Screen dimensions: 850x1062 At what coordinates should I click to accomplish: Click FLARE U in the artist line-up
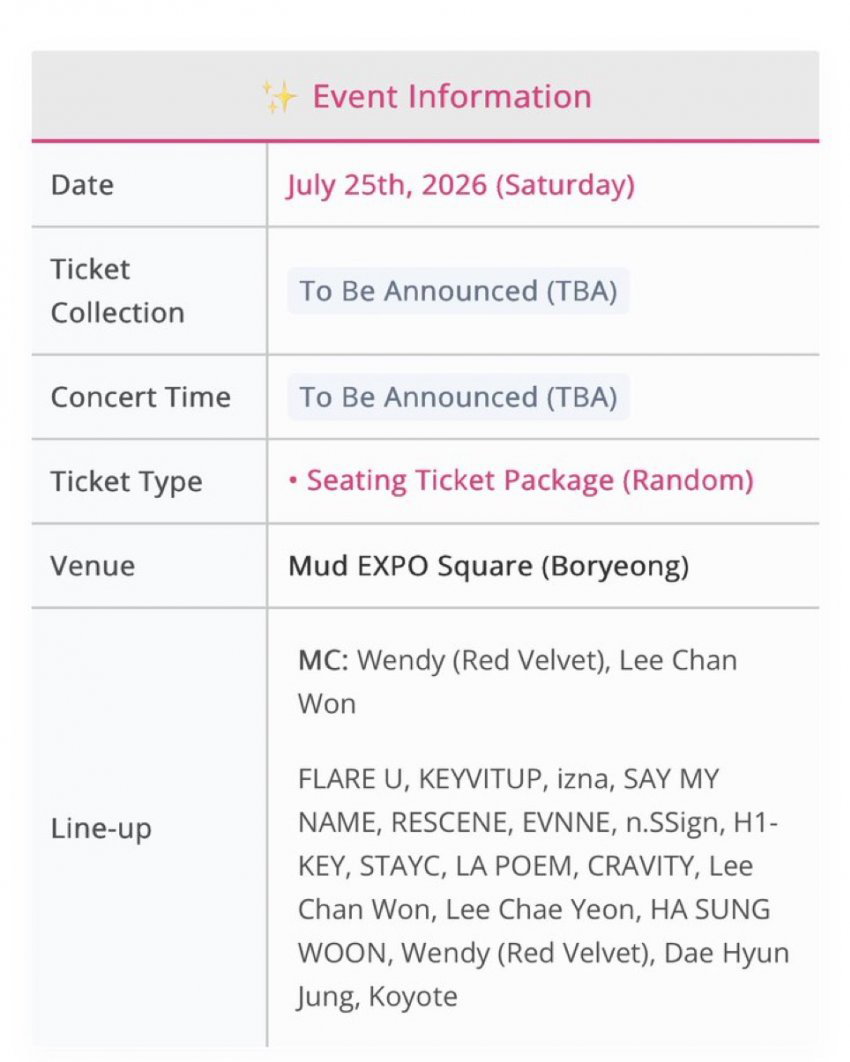pos(350,779)
